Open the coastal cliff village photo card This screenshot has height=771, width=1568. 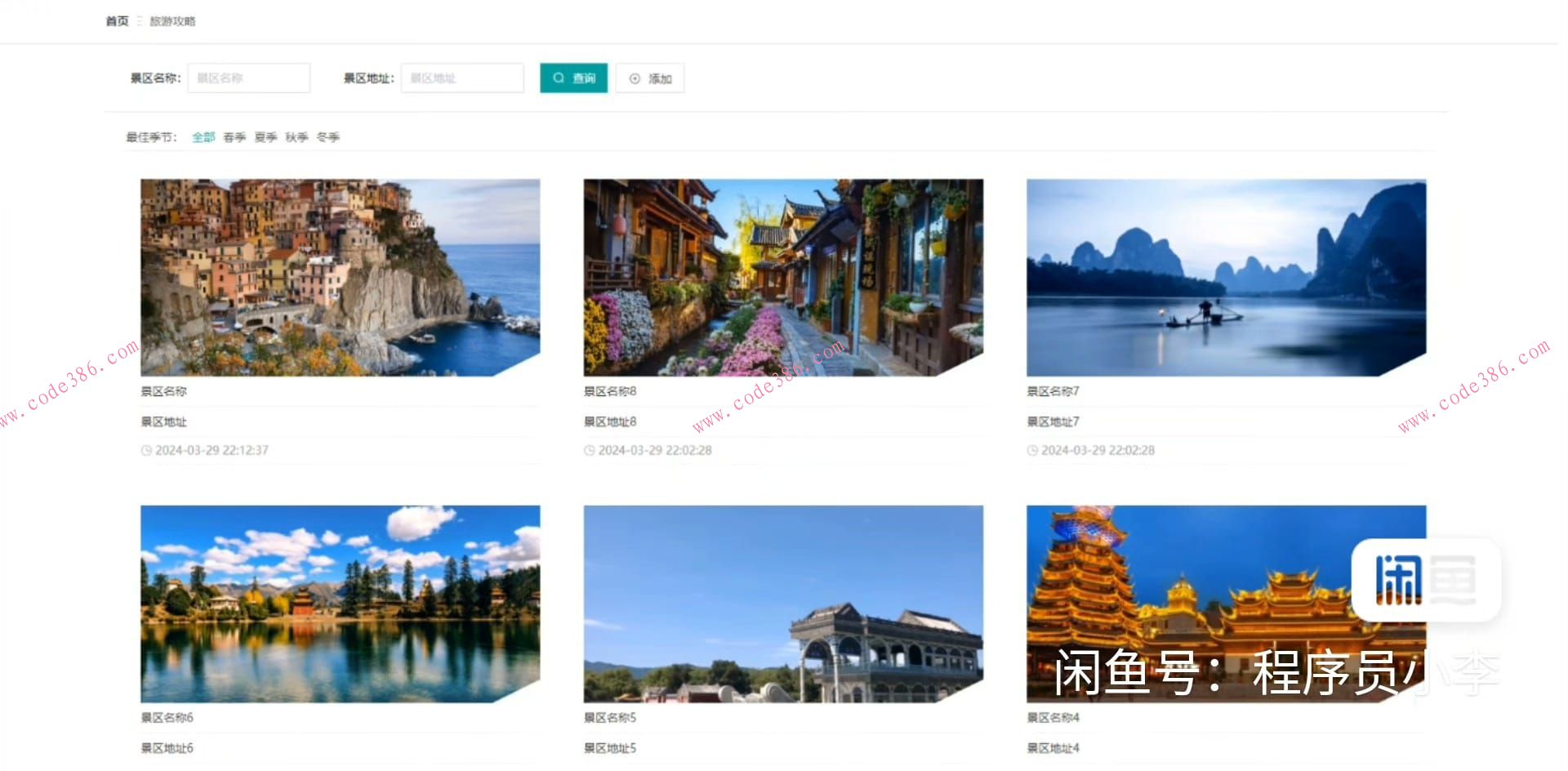click(341, 278)
